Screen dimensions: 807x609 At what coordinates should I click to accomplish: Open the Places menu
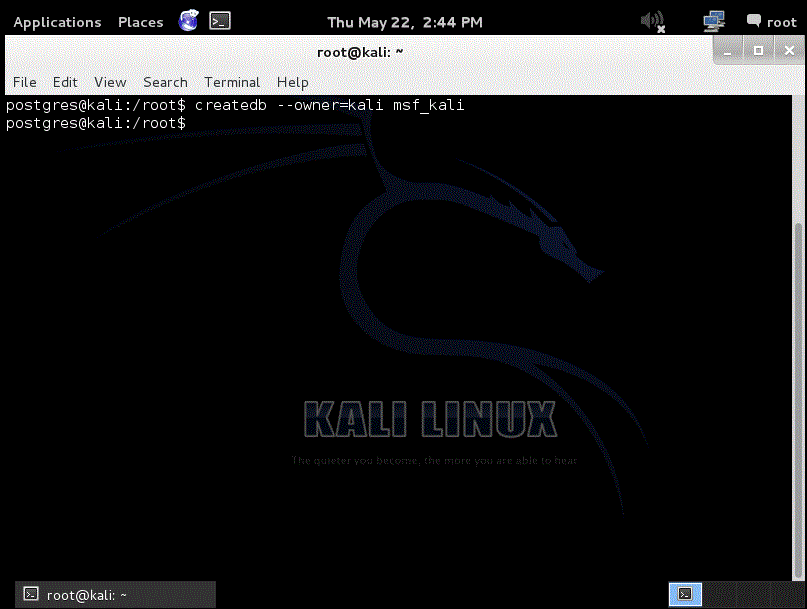point(141,22)
